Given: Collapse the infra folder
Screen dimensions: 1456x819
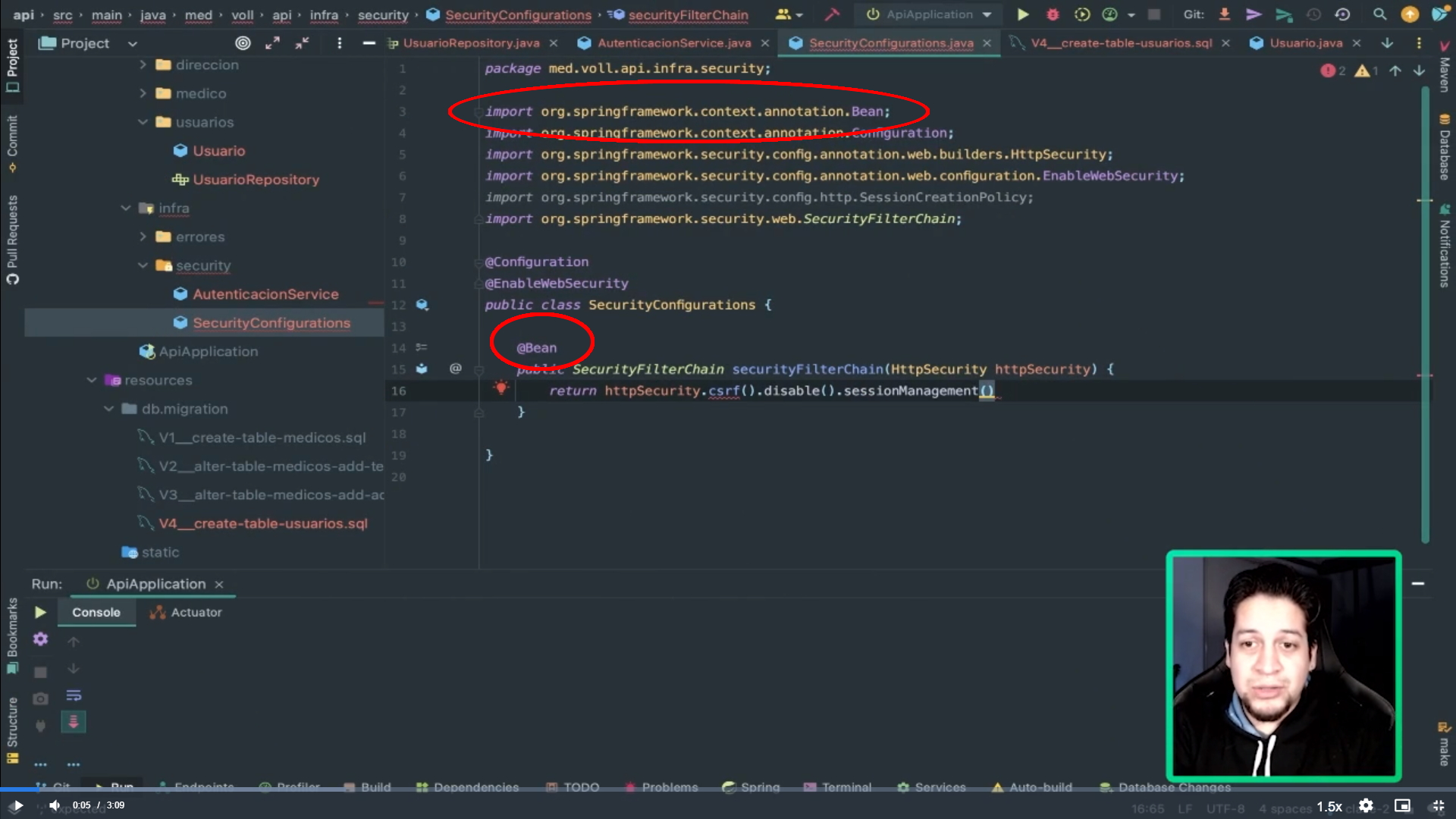Looking at the screenshot, I should point(126,208).
